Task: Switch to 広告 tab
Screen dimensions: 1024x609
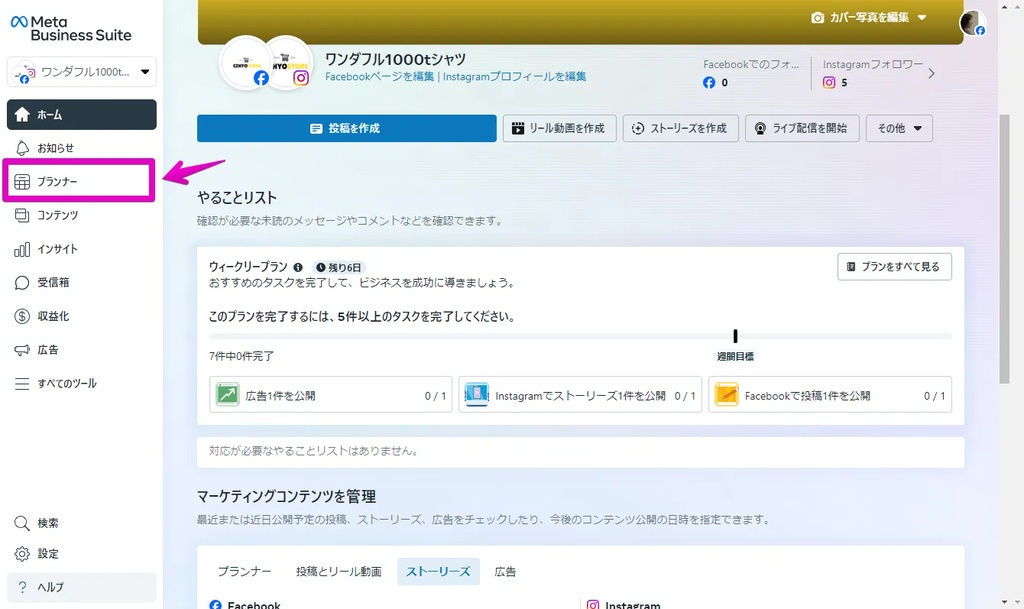Action: point(505,572)
